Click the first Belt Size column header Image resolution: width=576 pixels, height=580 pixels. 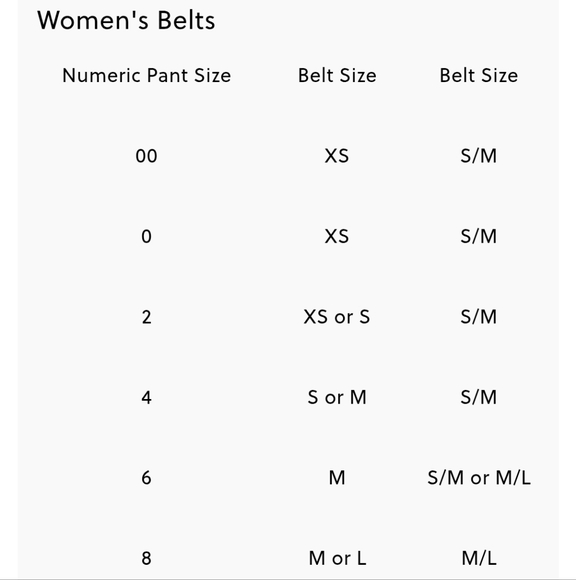337,75
